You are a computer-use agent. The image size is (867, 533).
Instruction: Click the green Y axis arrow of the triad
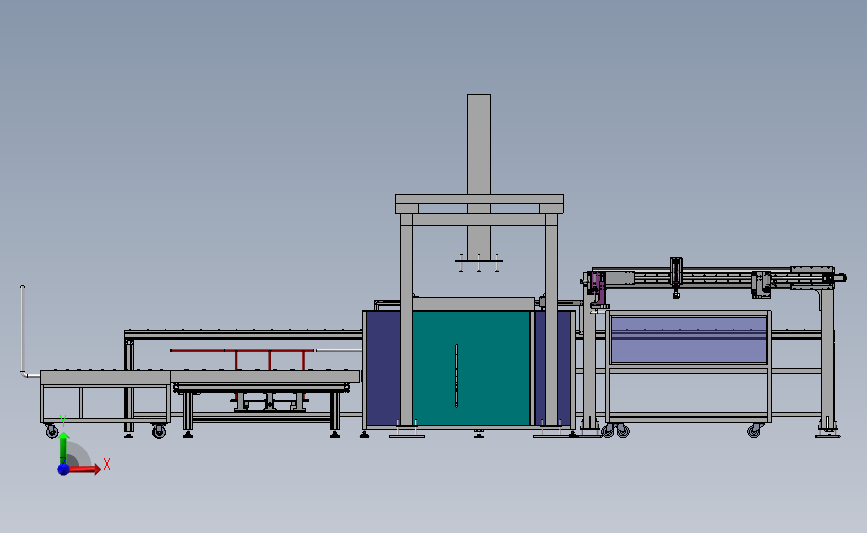[x=64, y=448]
